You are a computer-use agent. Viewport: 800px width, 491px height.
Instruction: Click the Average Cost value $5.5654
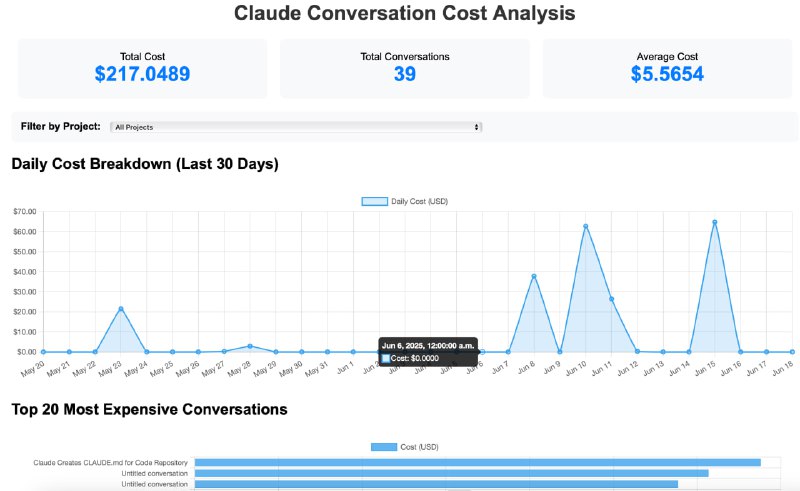[x=667, y=74]
